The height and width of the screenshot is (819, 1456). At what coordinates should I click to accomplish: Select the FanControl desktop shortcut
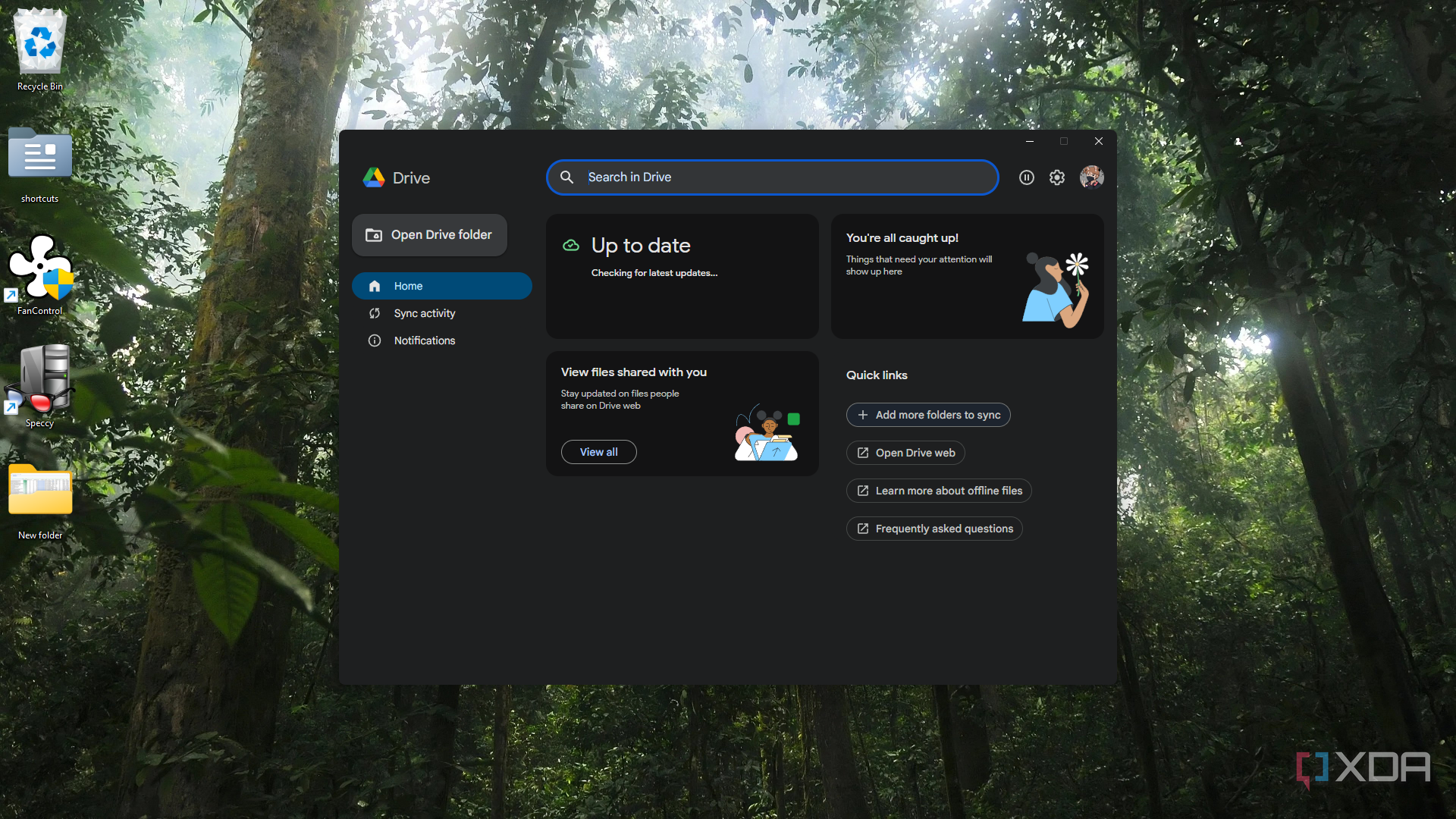40,275
